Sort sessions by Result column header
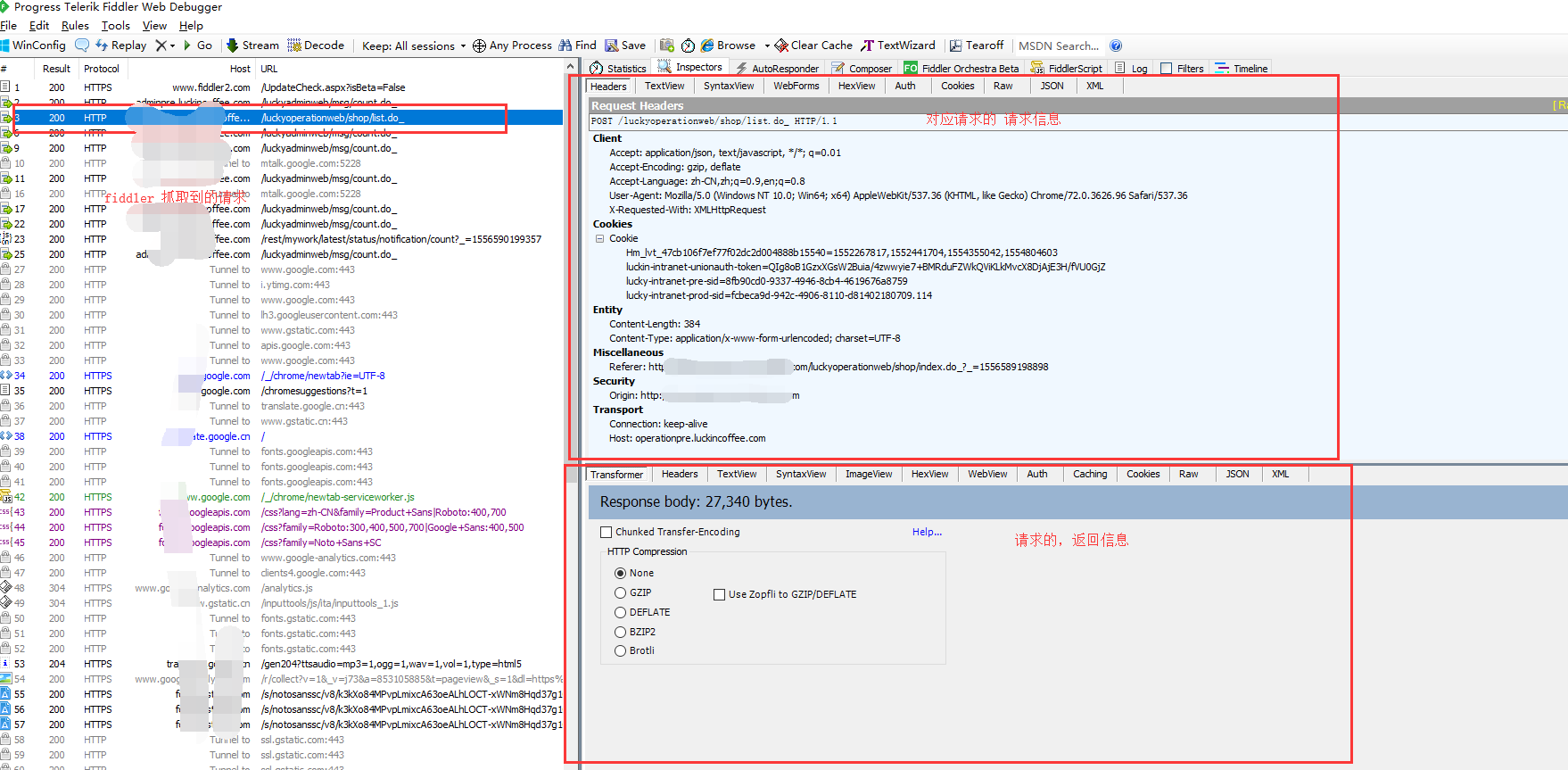The image size is (1568, 770). (x=56, y=69)
